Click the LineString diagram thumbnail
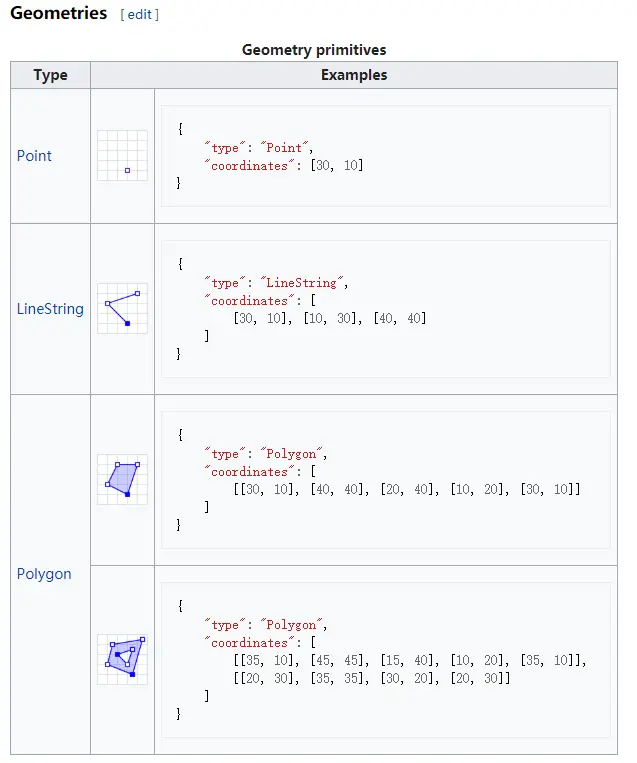 (122, 308)
